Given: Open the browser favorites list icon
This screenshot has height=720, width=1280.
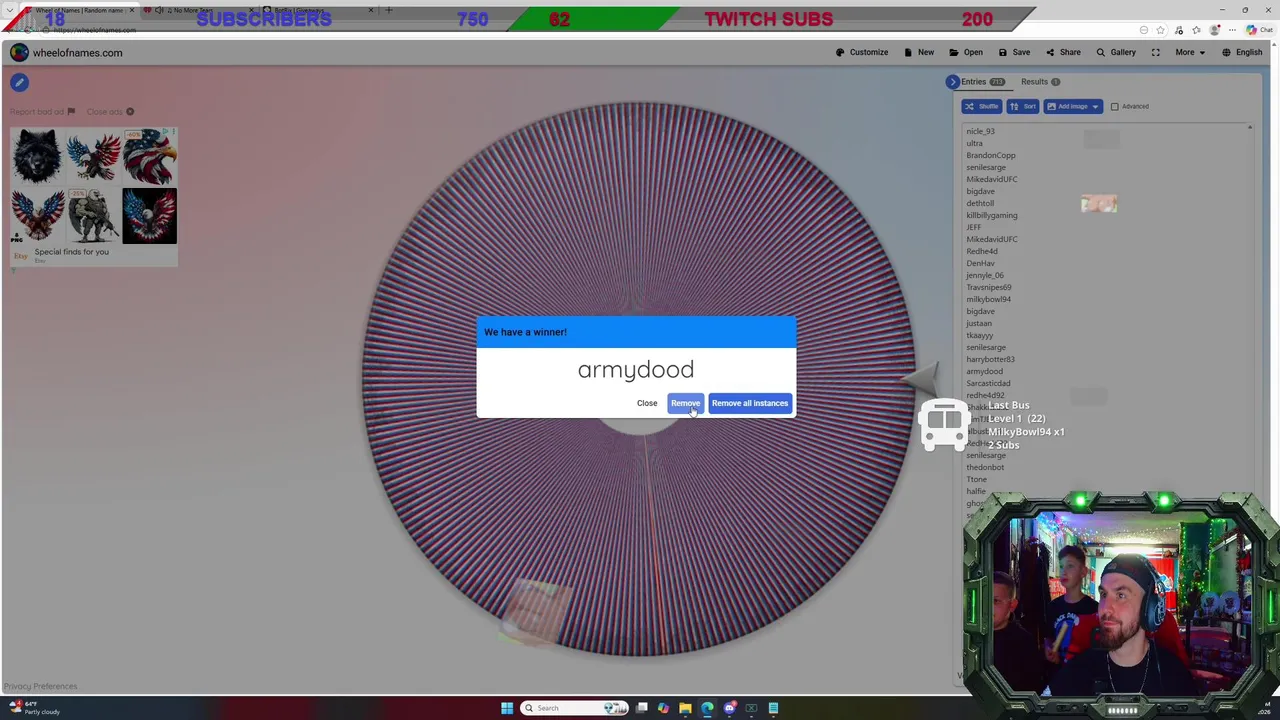Looking at the screenshot, I should click(x=1196, y=30).
